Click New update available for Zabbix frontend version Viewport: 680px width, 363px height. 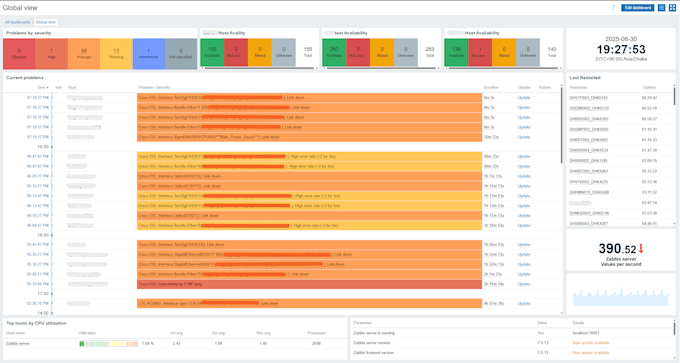coord(591,353)
